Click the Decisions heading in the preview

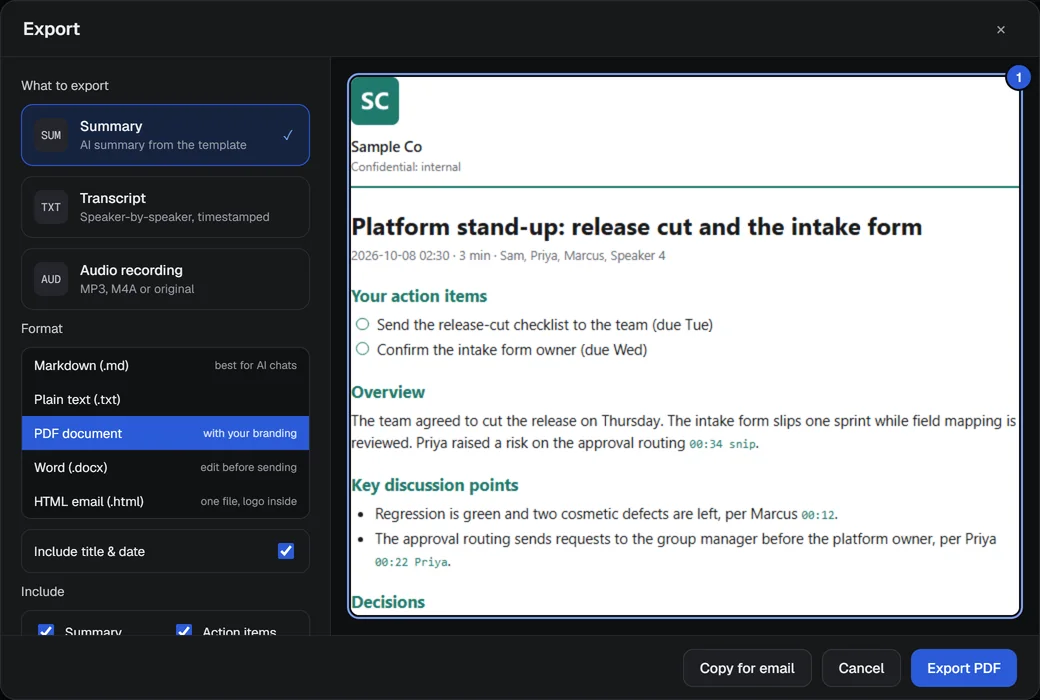[387, 602]
